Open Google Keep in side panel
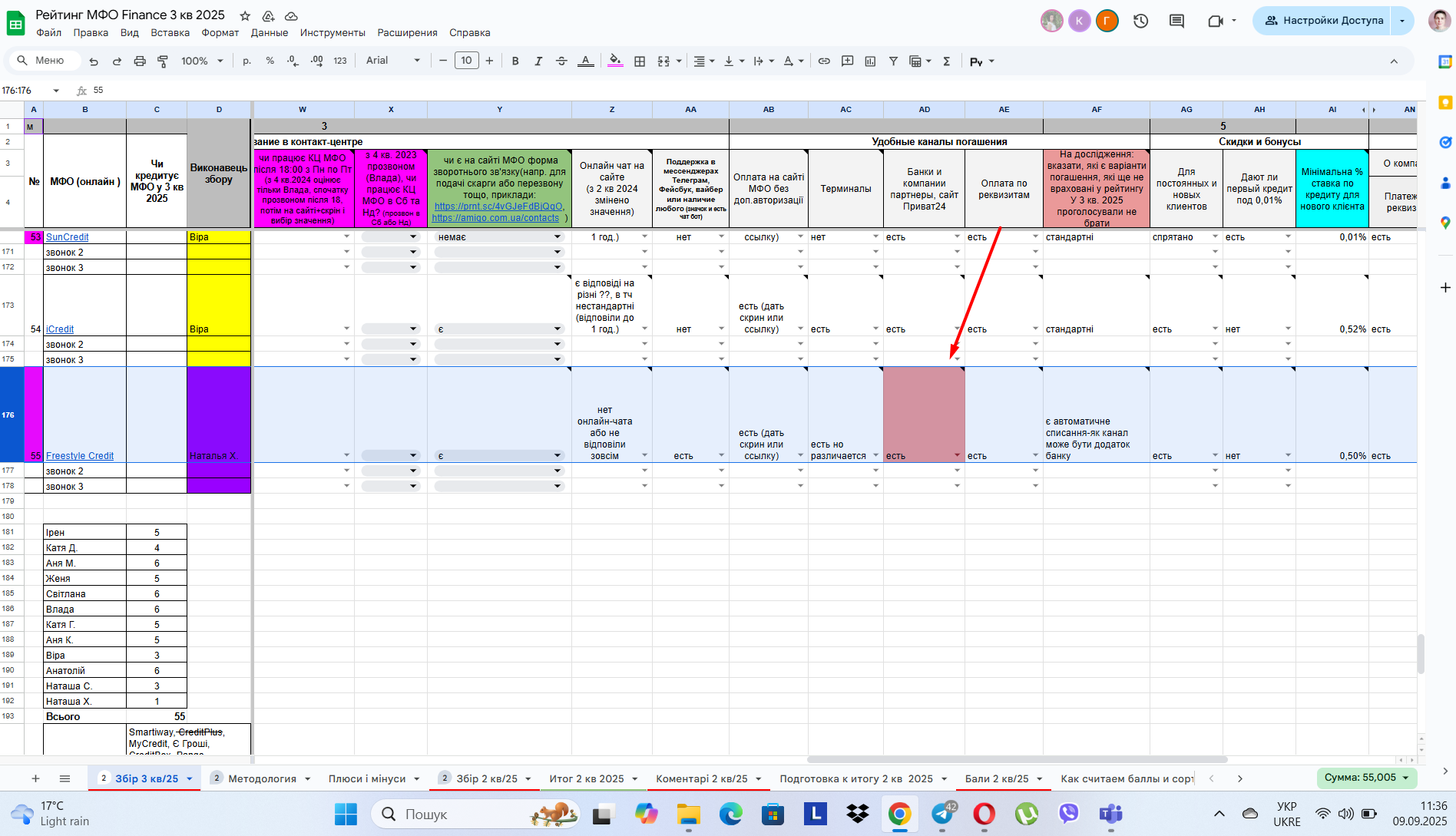Screen dimensions: 1456x836 pos(1445,102)
